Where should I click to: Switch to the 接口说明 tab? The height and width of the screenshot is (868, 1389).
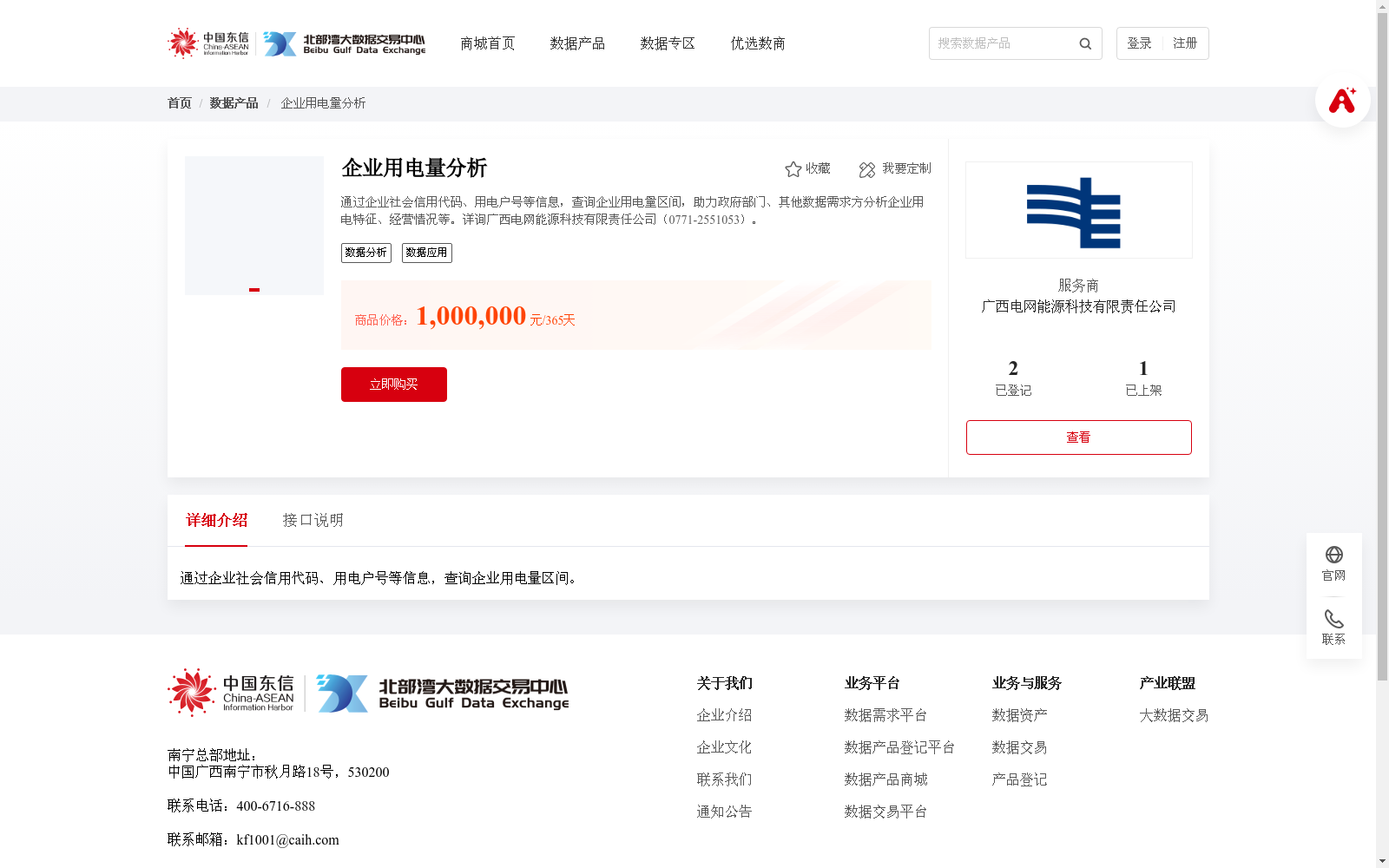[x=313, y=520]
